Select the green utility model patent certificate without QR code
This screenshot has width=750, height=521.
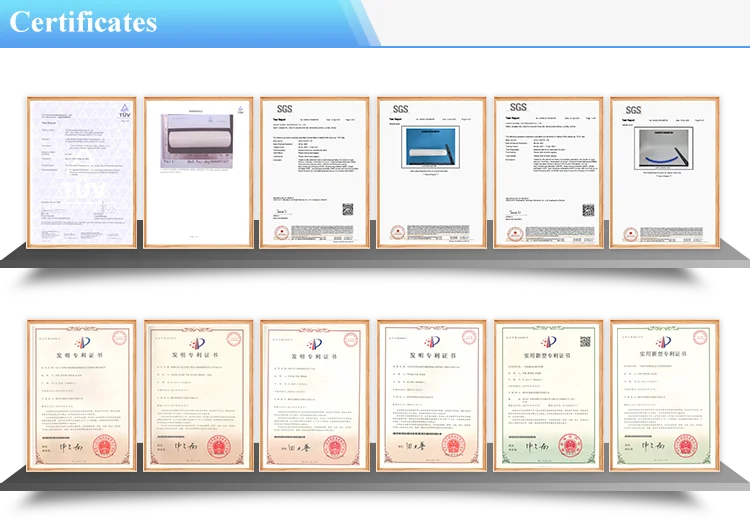[664, 396]
